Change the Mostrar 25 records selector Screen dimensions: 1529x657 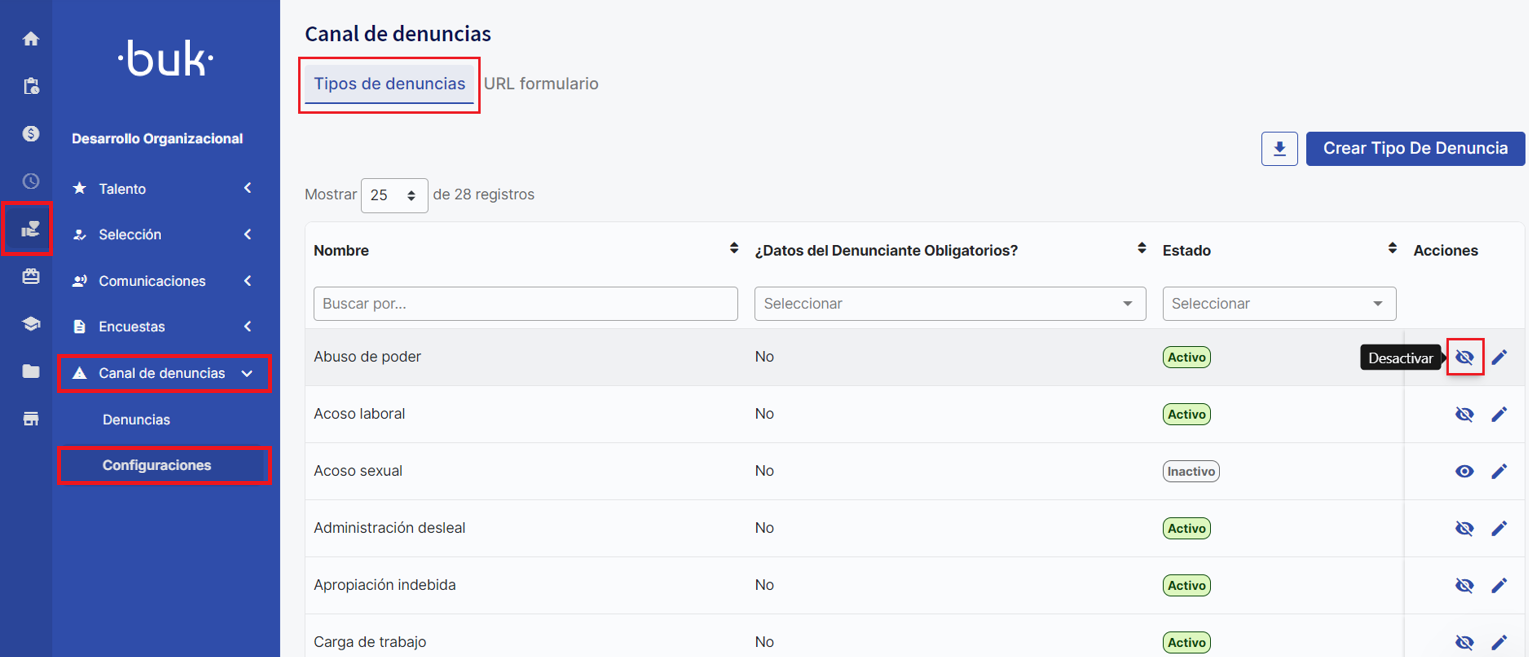click(394, 196)
